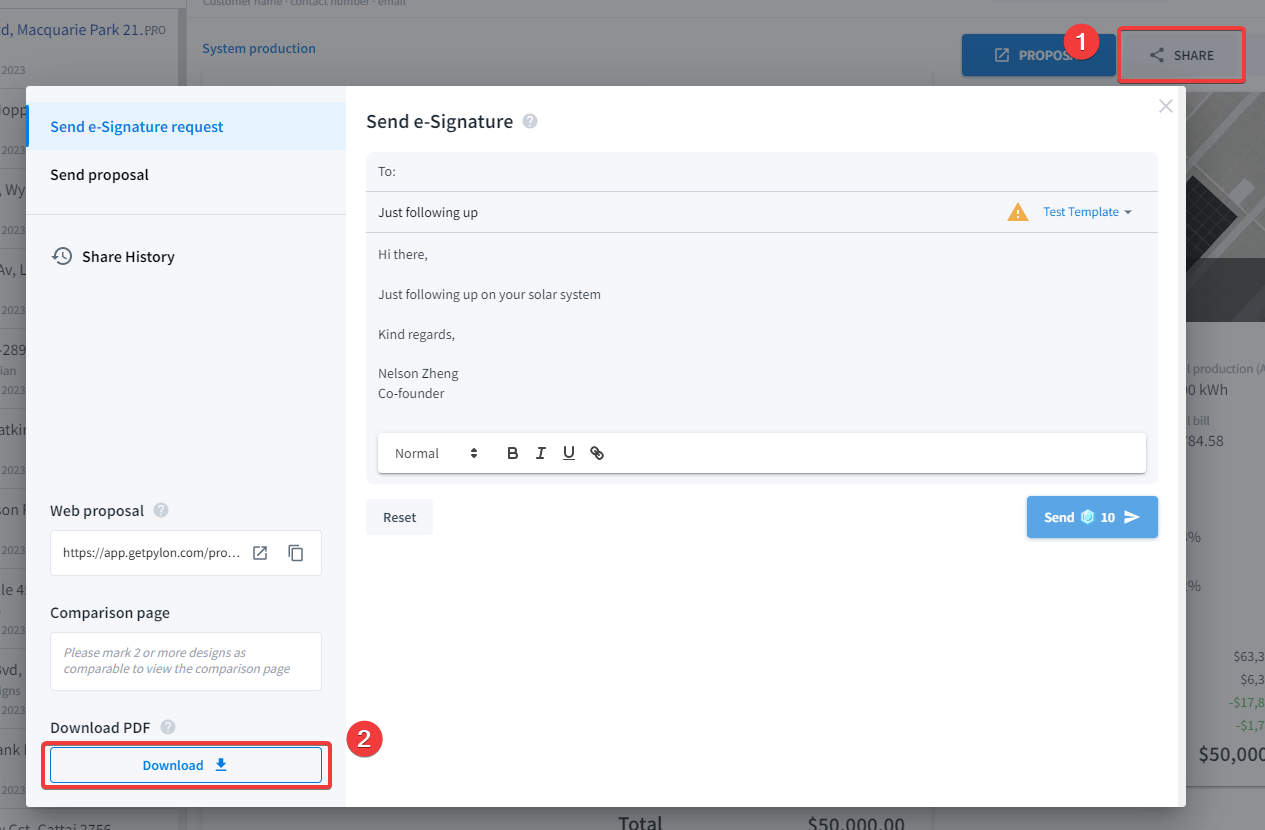Click the To: recipient field
Screen dimensions: 1265x830
tap(762, 172)
